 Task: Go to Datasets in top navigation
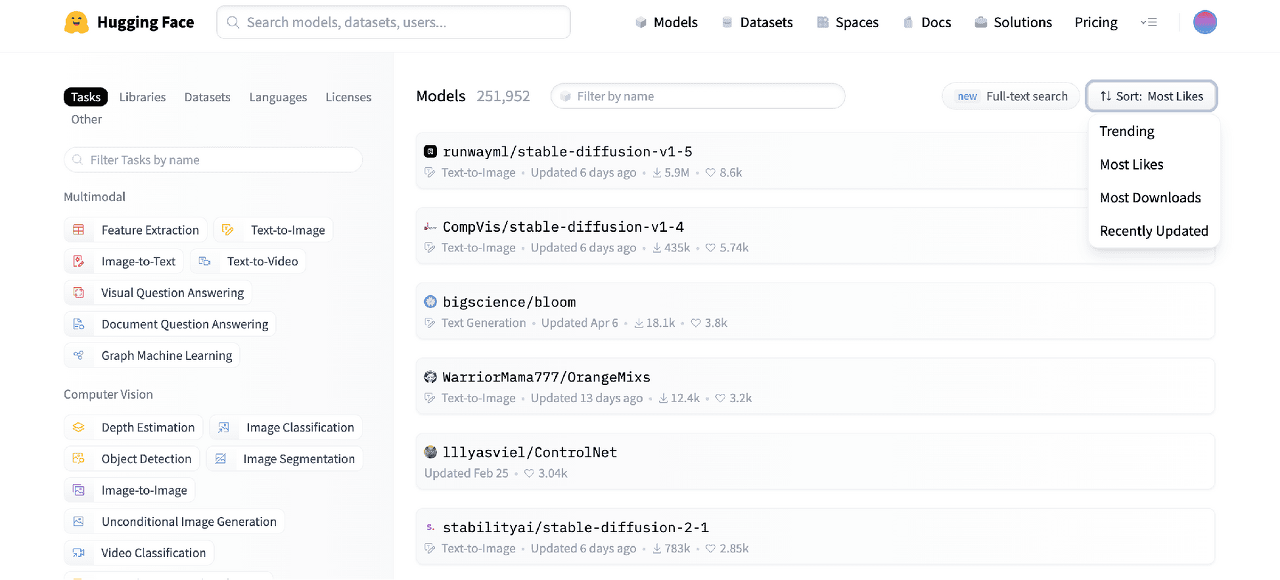pyautogui.click(x=757, y=22)
